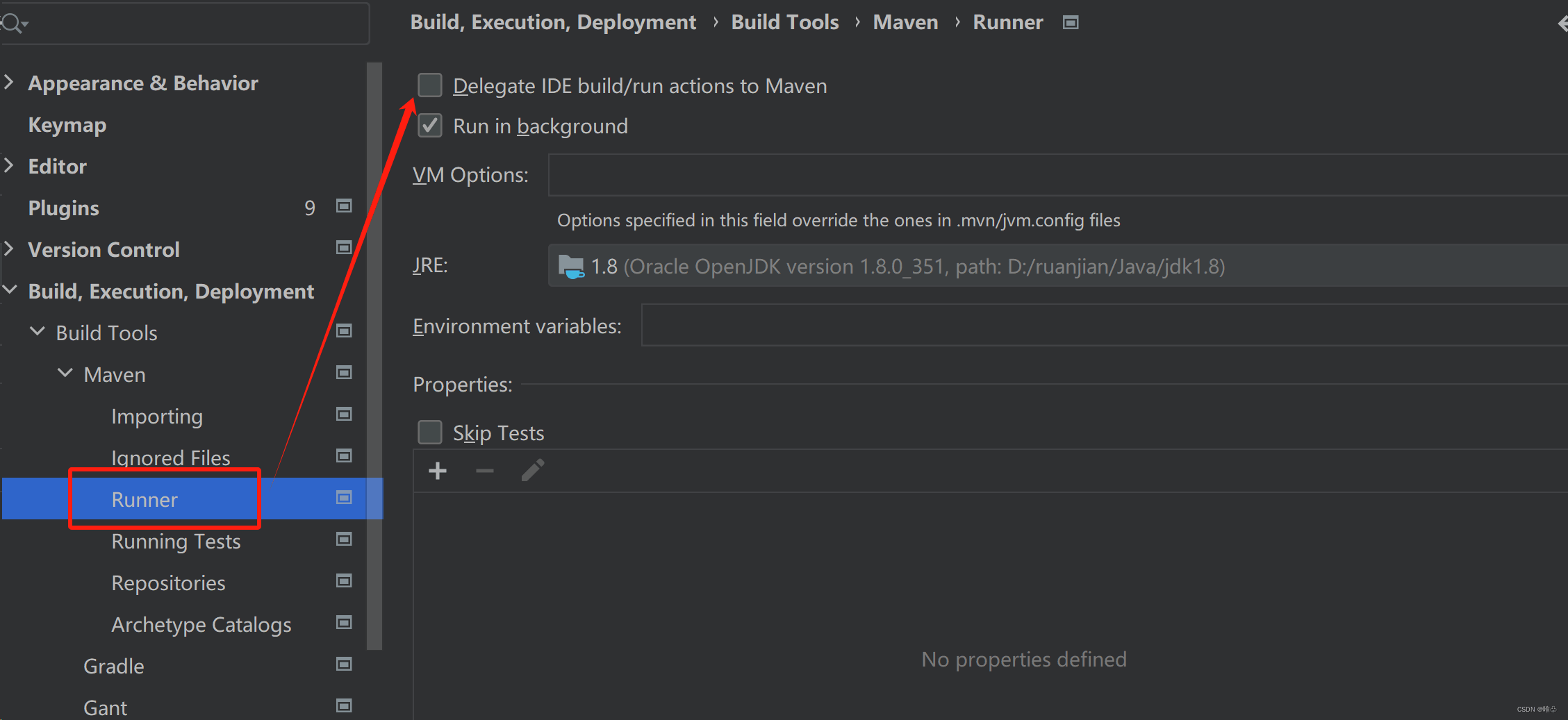Click the project-level icon beside Running Tests

pyautogui.click(x=344, y=539)
